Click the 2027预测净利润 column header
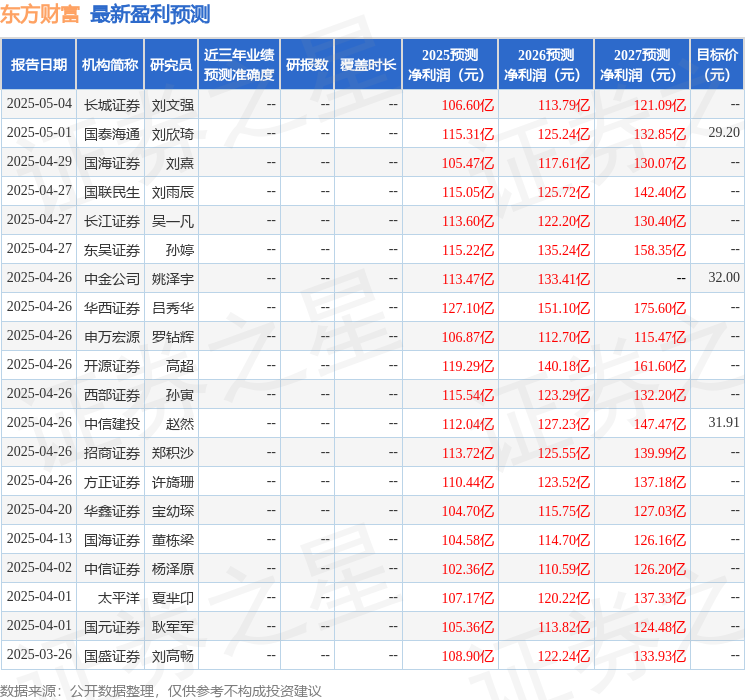Image resolution: width=745 pixels, height=700 pixels. [x=642, y=65]
